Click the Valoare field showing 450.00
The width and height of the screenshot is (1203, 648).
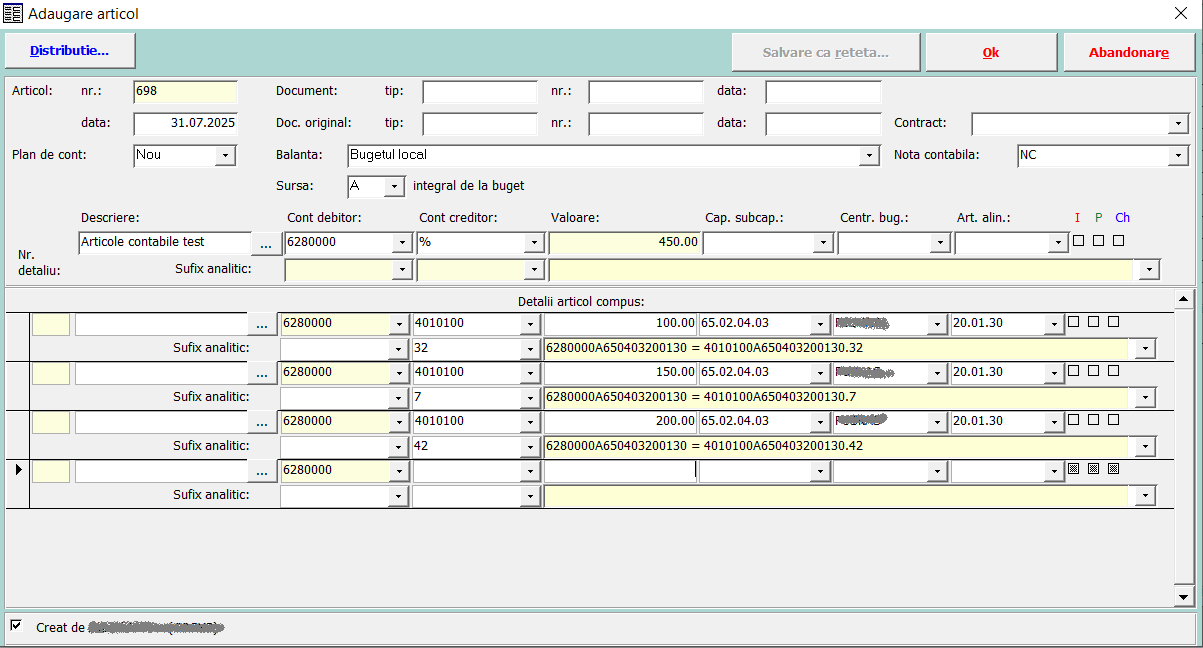point(623,243)
